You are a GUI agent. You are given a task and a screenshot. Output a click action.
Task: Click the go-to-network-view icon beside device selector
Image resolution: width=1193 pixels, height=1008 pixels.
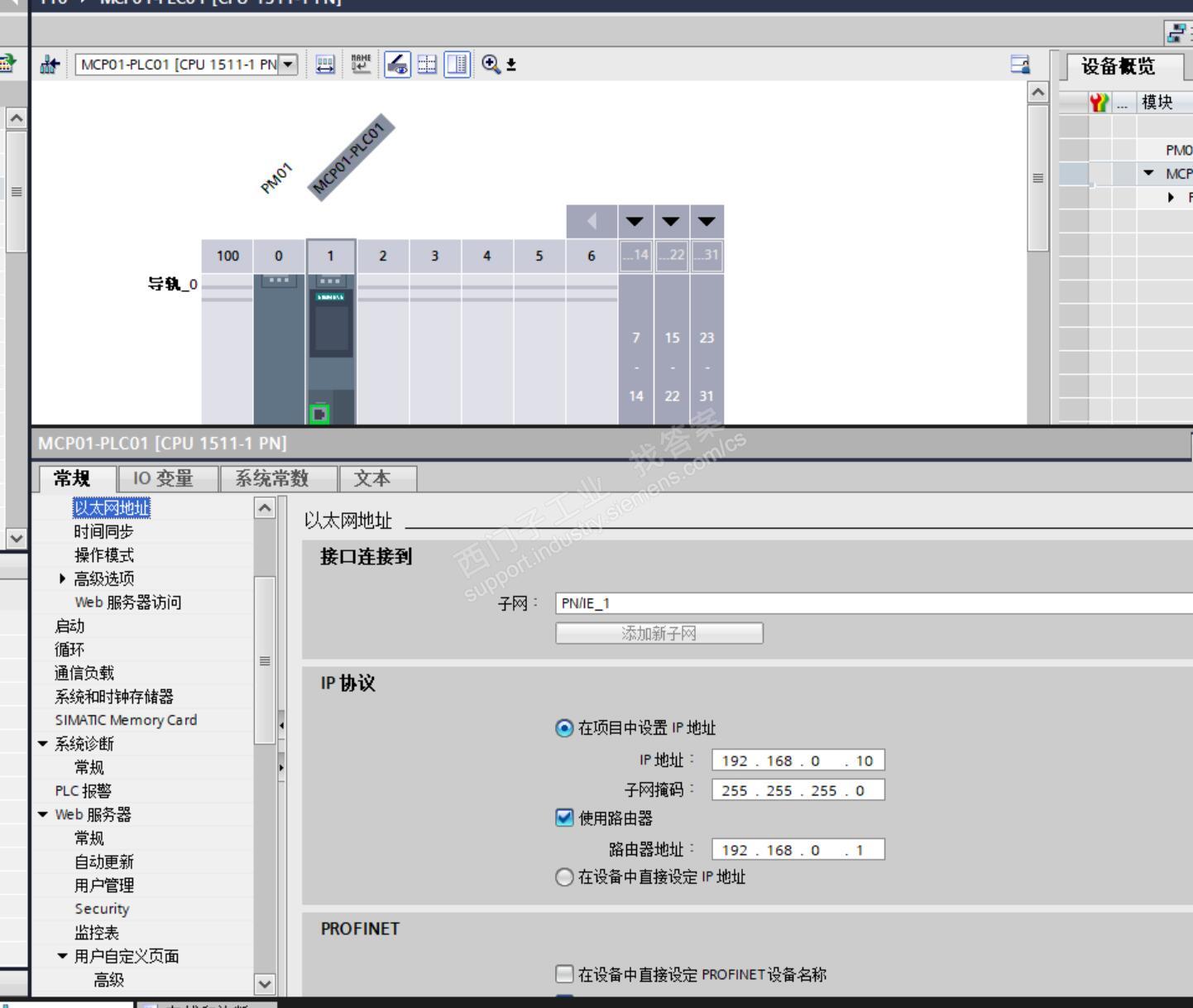50,65
